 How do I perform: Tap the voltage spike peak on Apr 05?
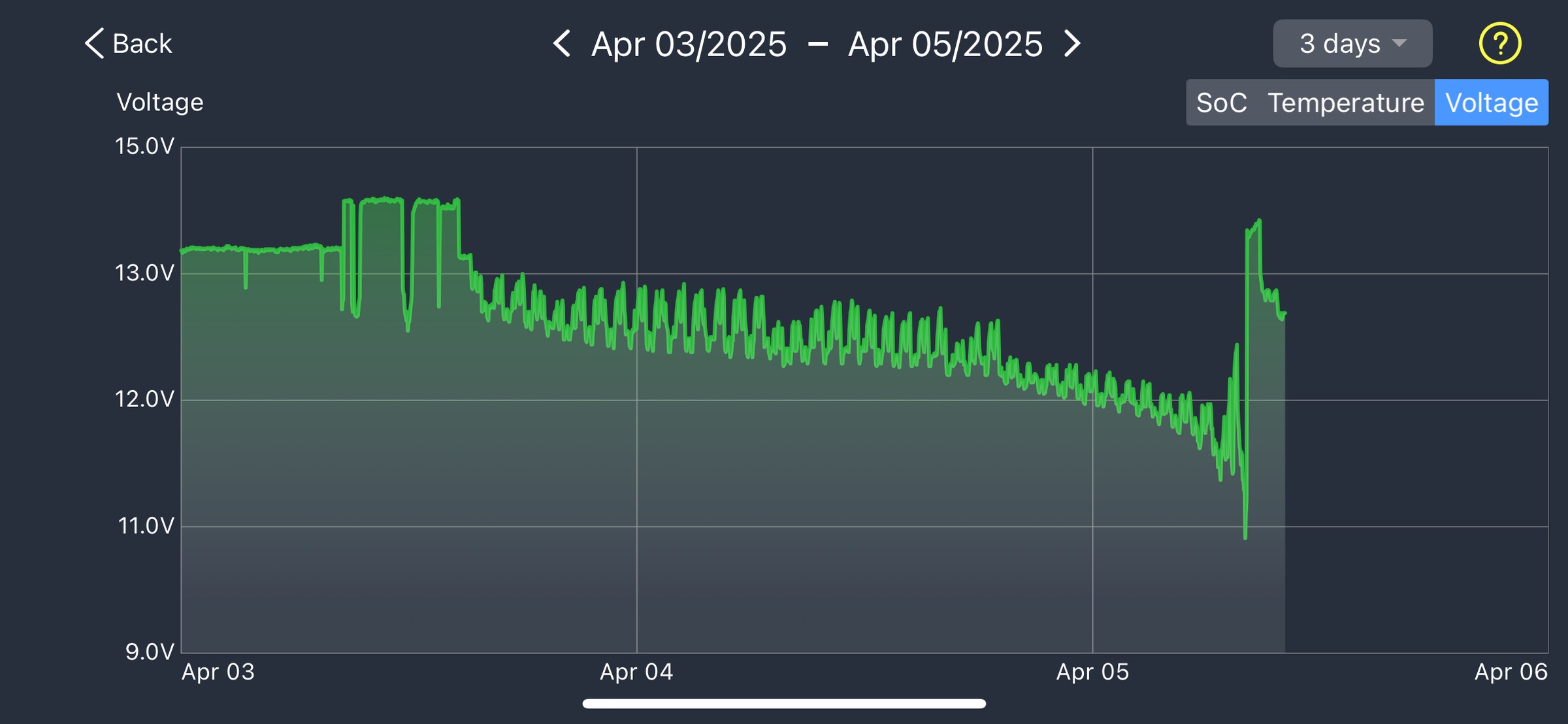pyautogui.click(x=1258, y=222)
